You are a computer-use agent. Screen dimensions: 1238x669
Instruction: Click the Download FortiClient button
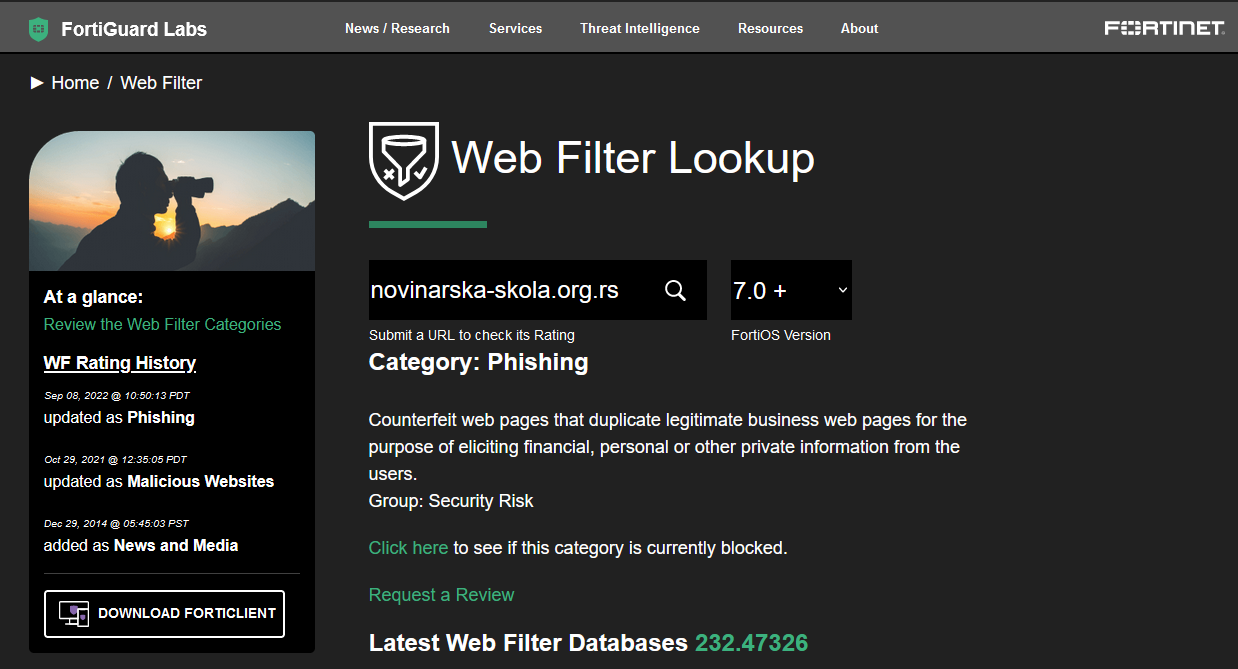(165, 614)
